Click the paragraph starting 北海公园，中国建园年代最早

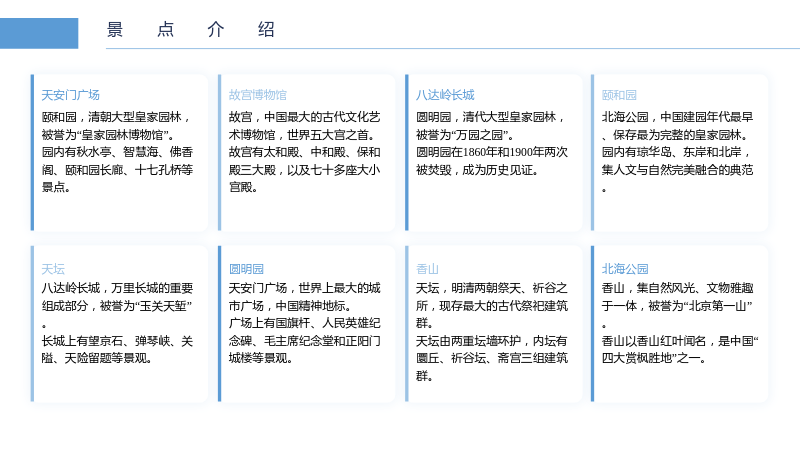point(678,152)
